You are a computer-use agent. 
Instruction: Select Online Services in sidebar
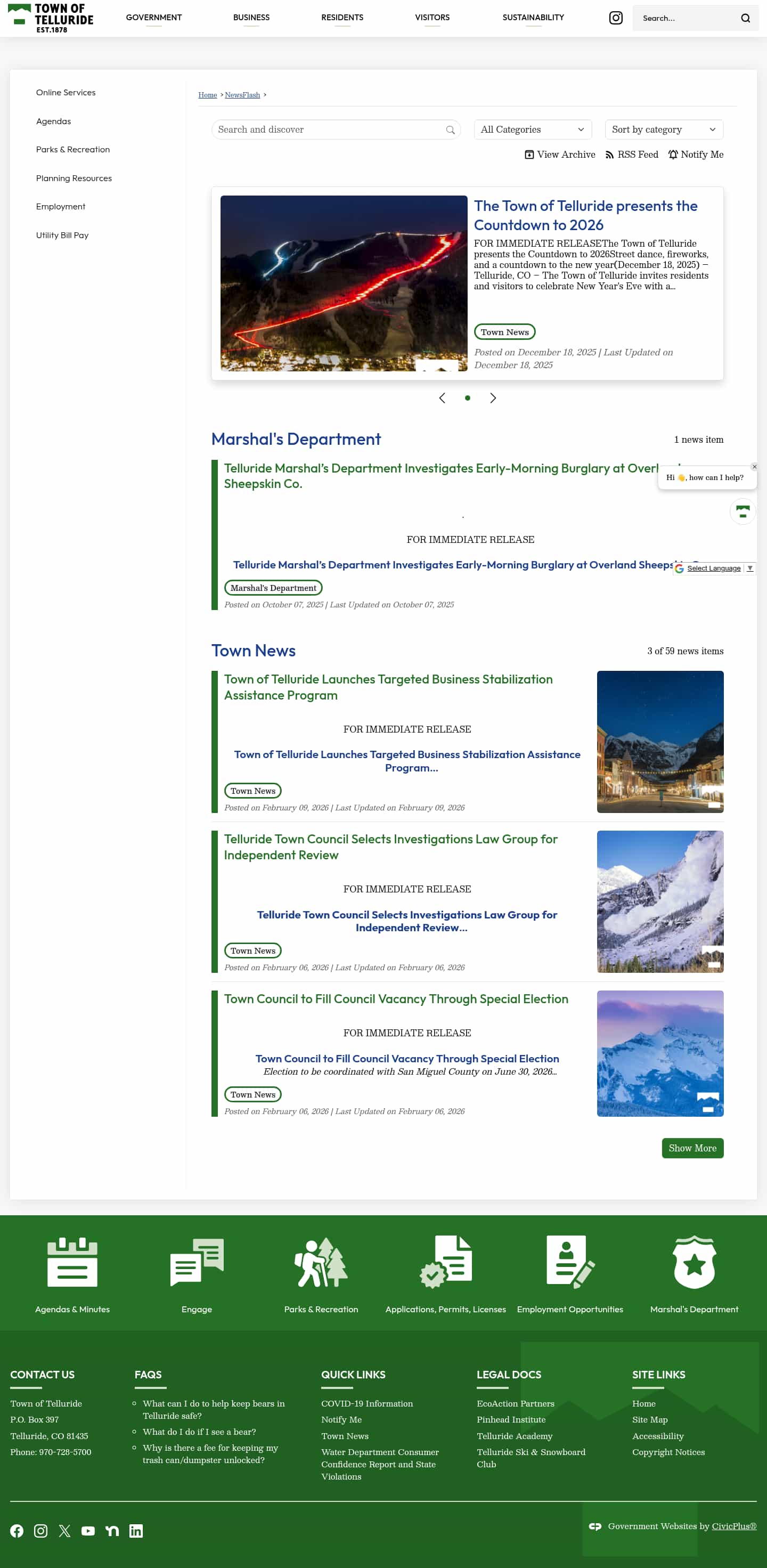click(66, 93)
